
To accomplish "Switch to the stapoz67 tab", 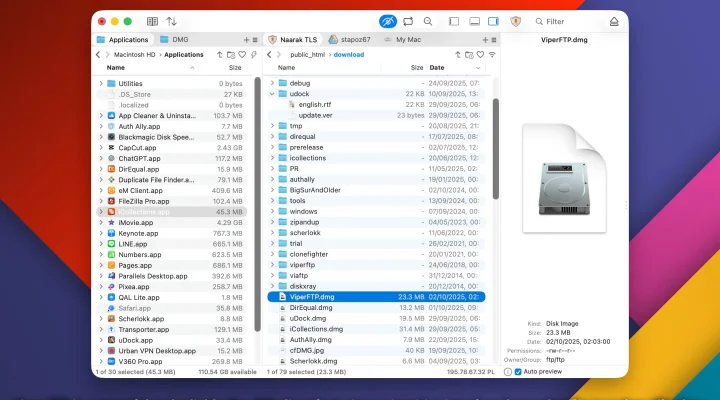I will [350, 39].
